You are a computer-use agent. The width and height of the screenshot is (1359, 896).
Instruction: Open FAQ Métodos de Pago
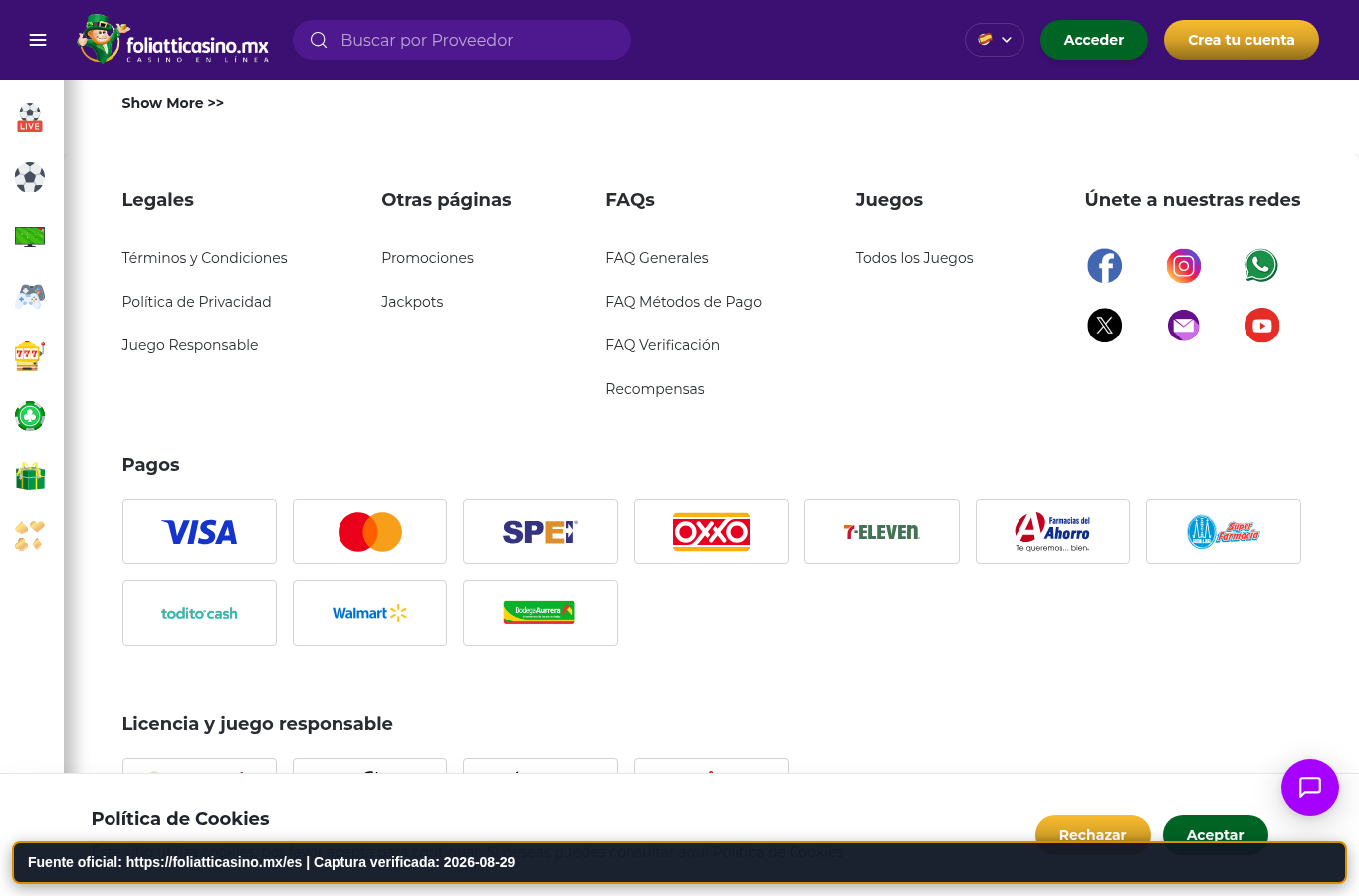point(684,302)
